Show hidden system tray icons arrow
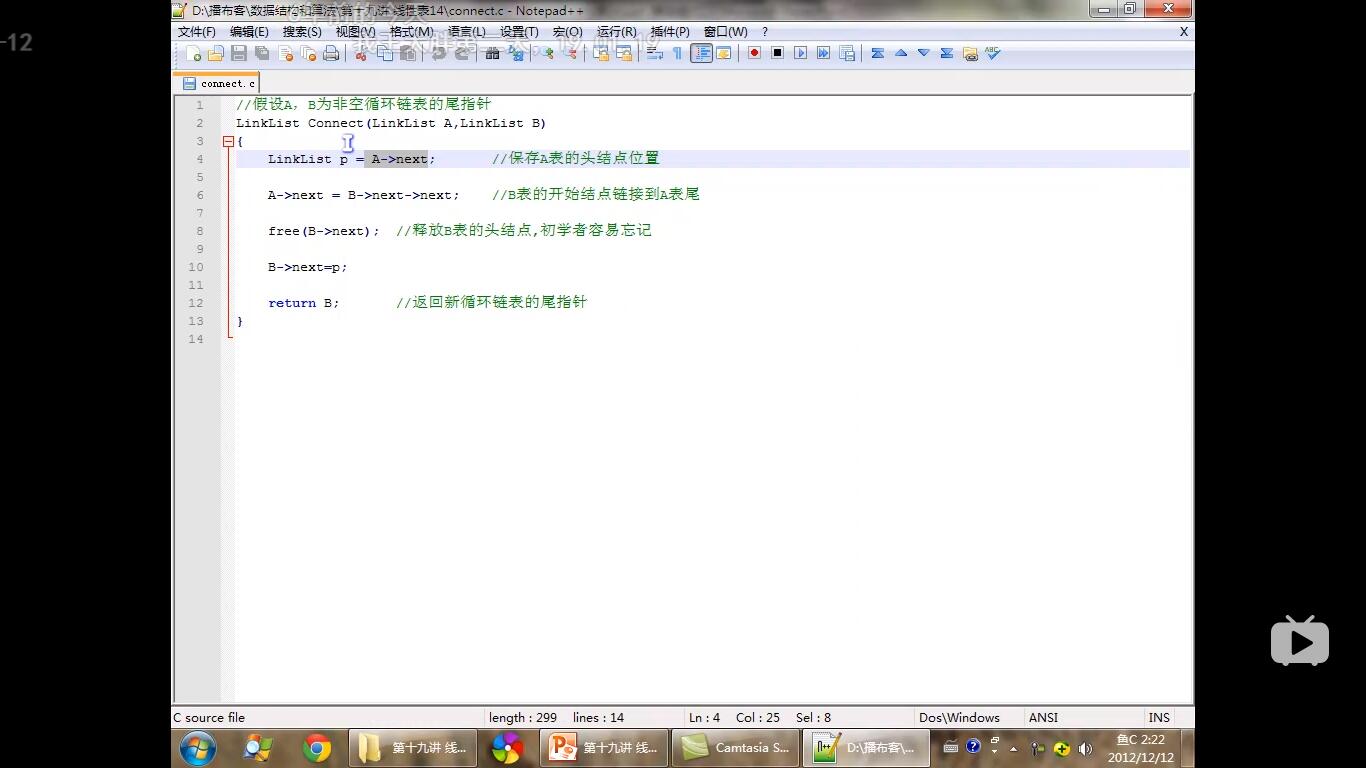This screenshot has height=768, width=1366. pos(1013,748)
